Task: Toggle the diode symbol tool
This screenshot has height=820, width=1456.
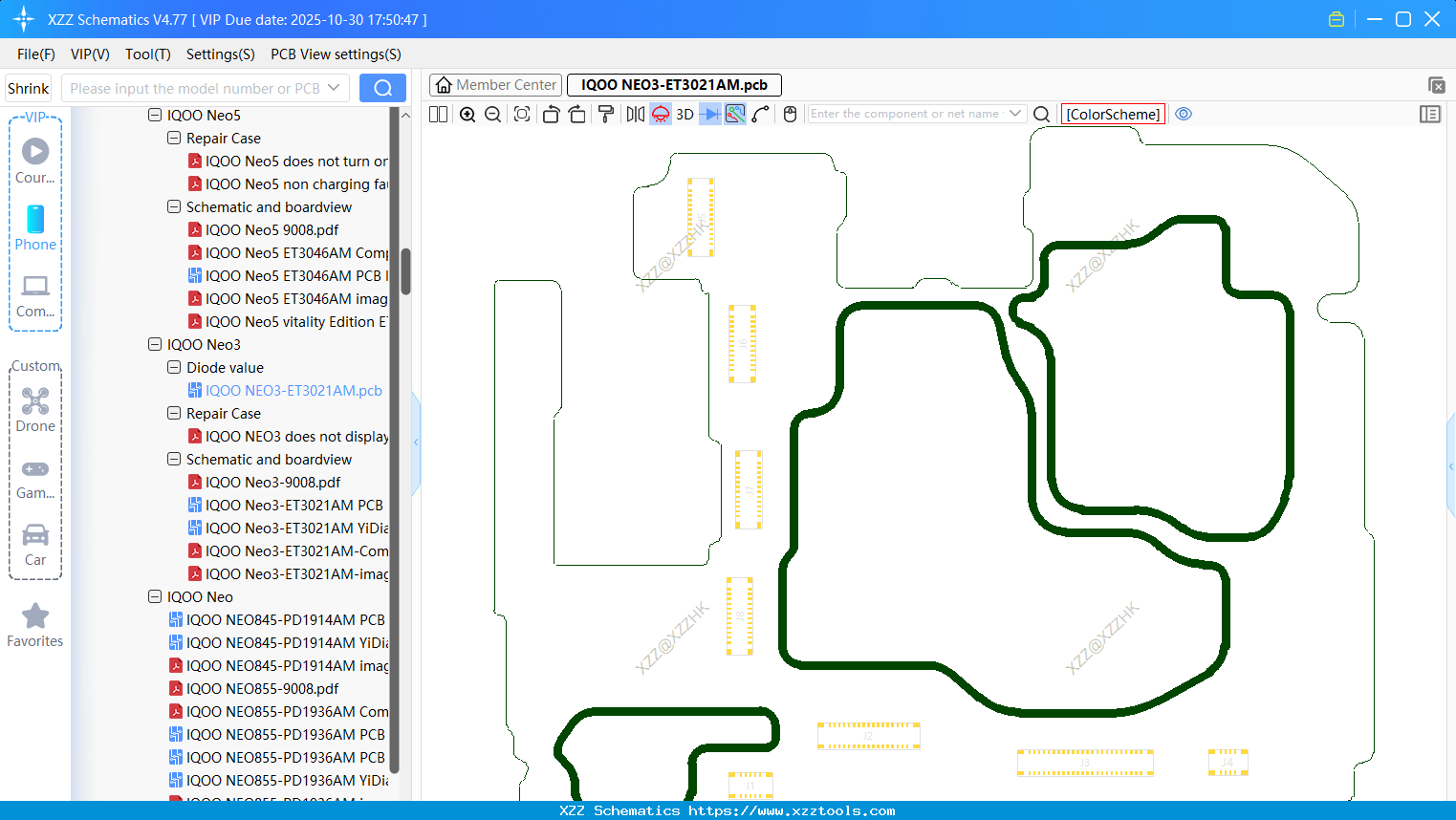Action: [710, 115]
